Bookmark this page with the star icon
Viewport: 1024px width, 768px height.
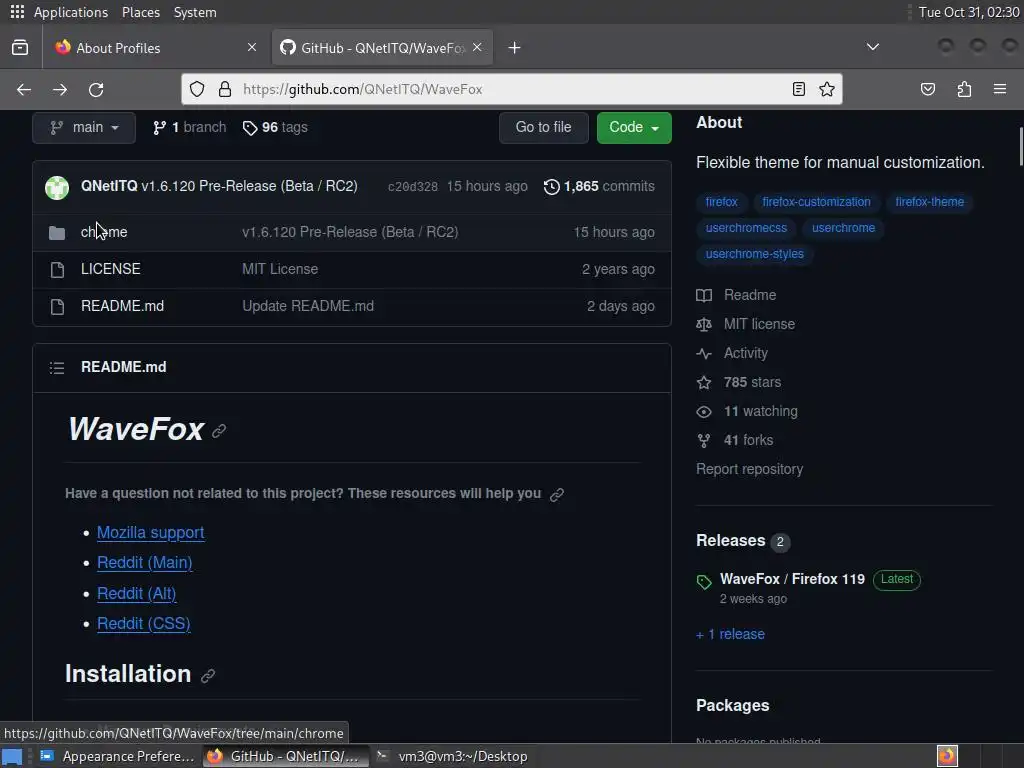827,89
